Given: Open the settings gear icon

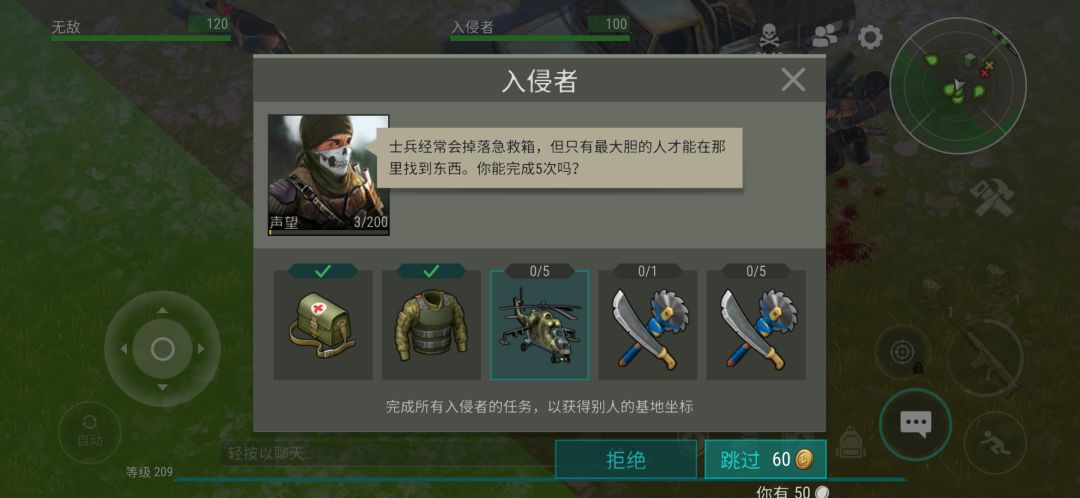Looking at the screenshot, I should click(x=870, y=37).
